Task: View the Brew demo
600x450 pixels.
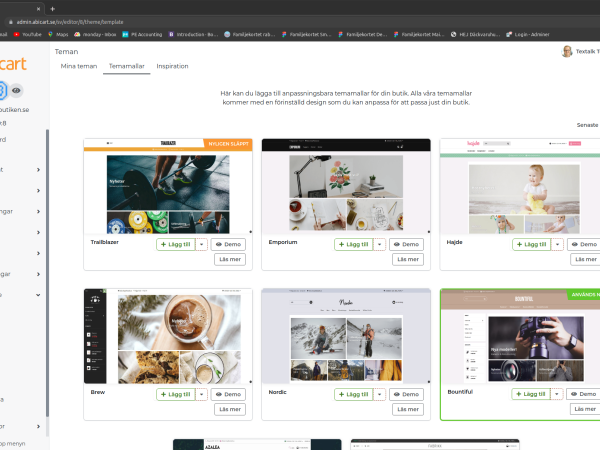Action: (x=228, y=395)
